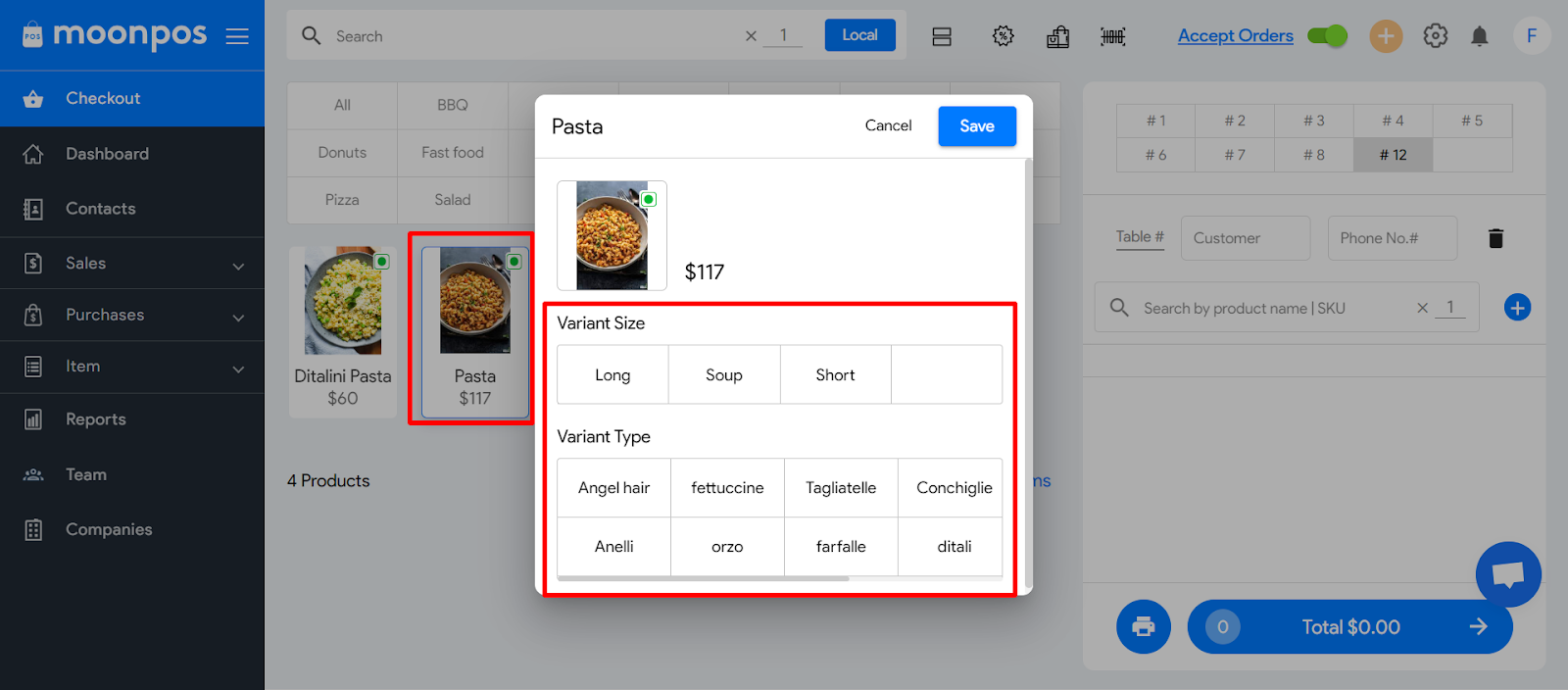Open the discount percent icon
The image size is (1568, 690).
tap(1003, 36)
